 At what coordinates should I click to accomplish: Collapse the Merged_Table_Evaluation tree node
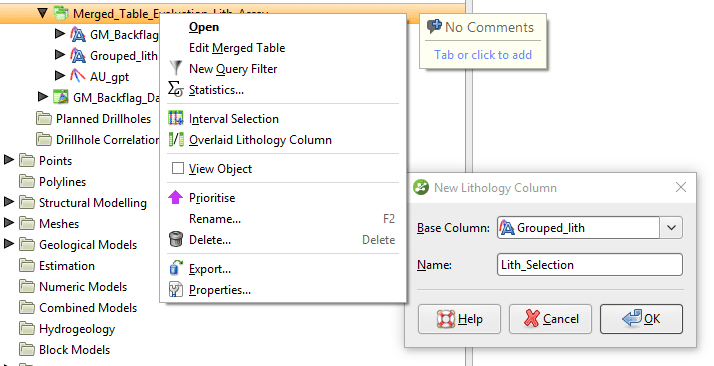tap(42, 13)
